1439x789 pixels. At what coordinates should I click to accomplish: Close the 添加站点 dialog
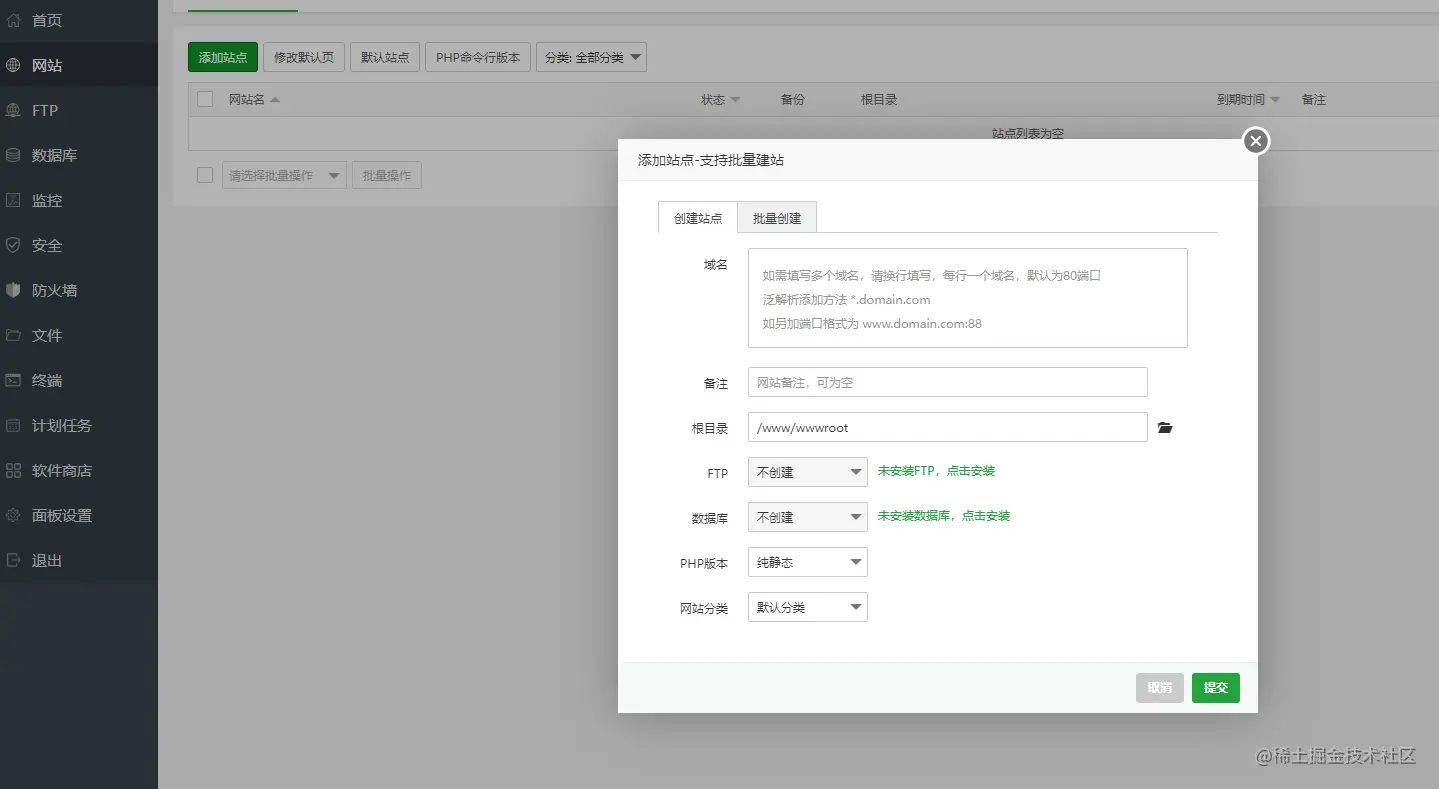tap(1256, 141)
